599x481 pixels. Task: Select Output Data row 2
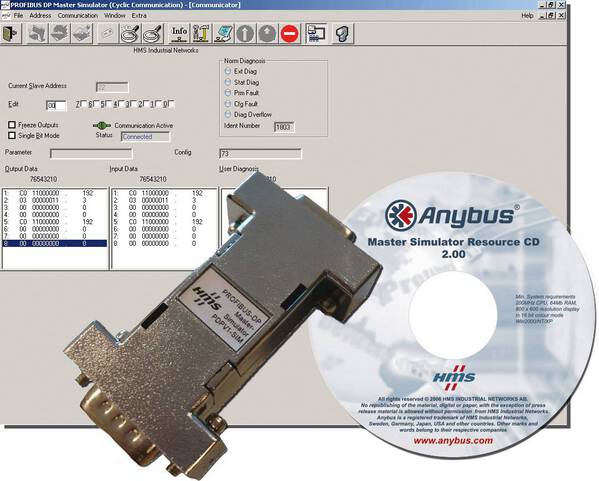(x=55, y=200)
